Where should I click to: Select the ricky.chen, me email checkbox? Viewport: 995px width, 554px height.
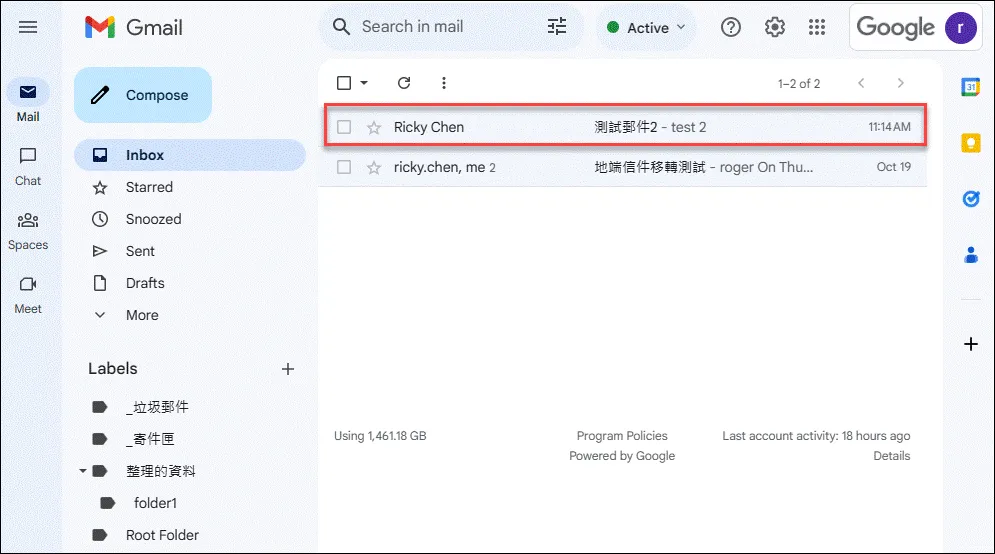[344, 168]
